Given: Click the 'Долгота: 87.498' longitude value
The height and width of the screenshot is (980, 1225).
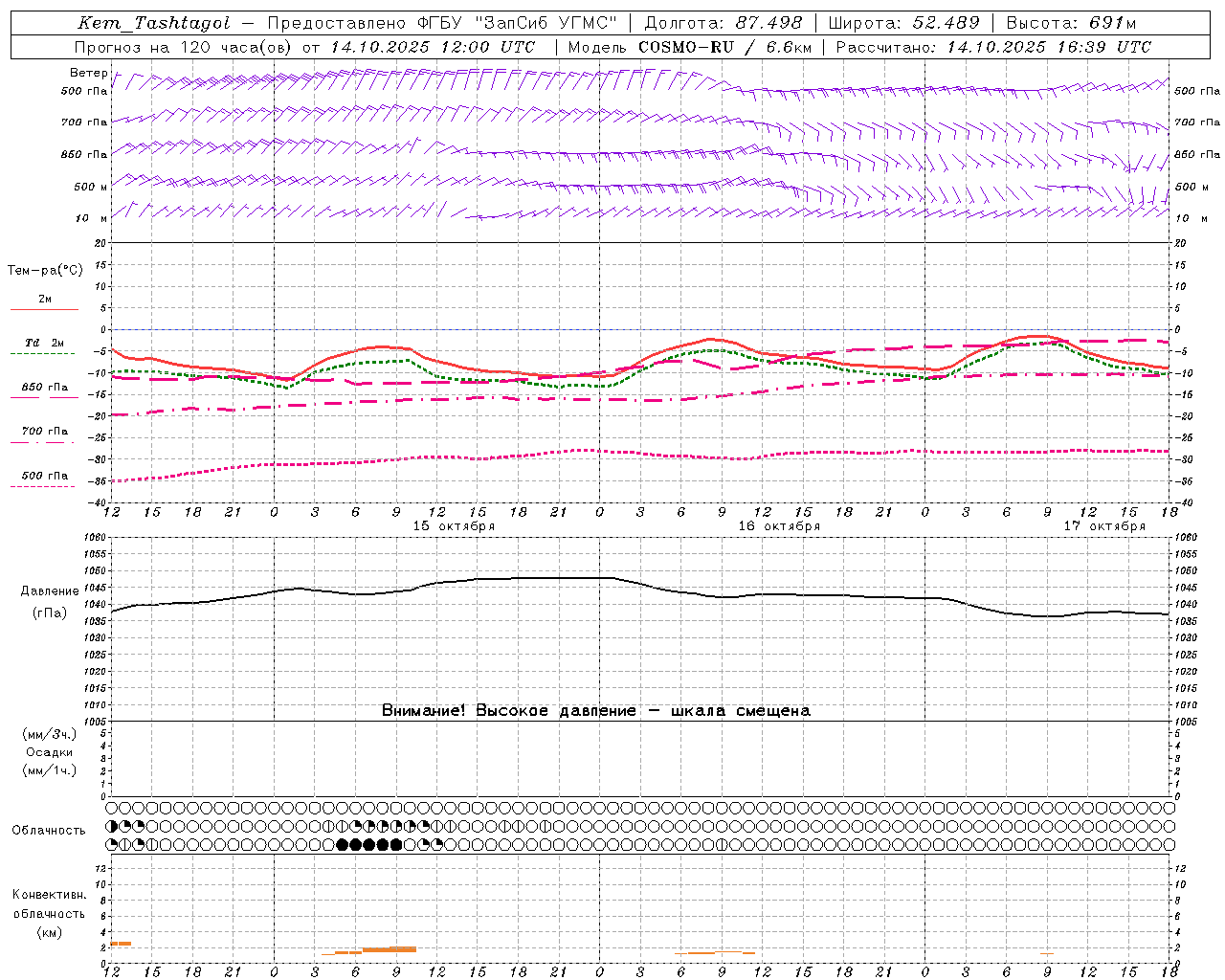Looking at the screenshot, I should click(x=724, y=23).
